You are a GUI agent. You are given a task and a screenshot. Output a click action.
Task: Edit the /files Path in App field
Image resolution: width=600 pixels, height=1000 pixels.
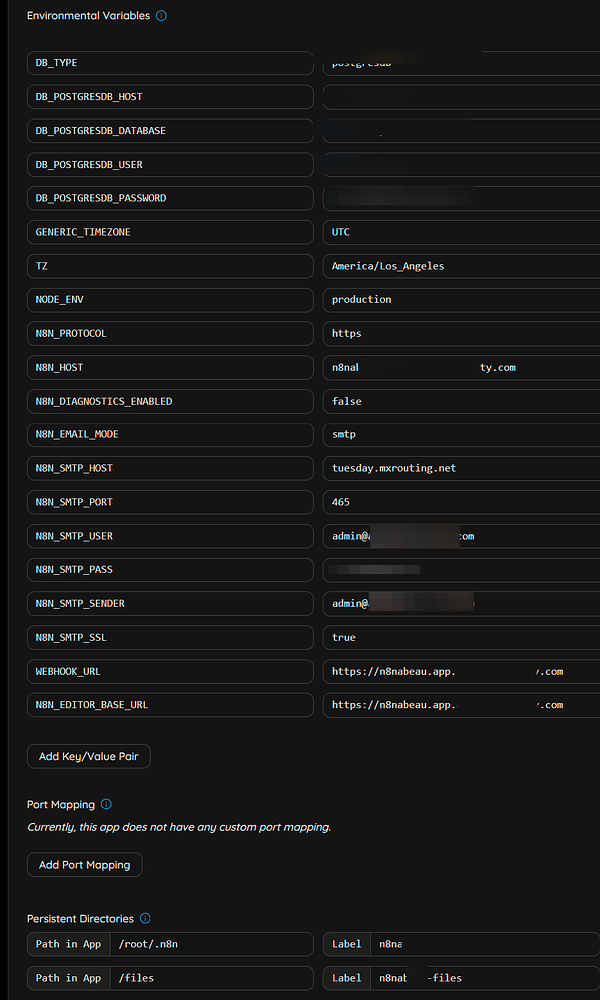click(x=210, y=978)
